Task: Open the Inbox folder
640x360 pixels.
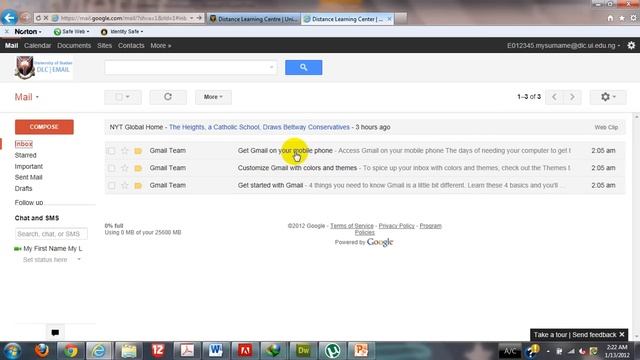Action: click(24, 144)
